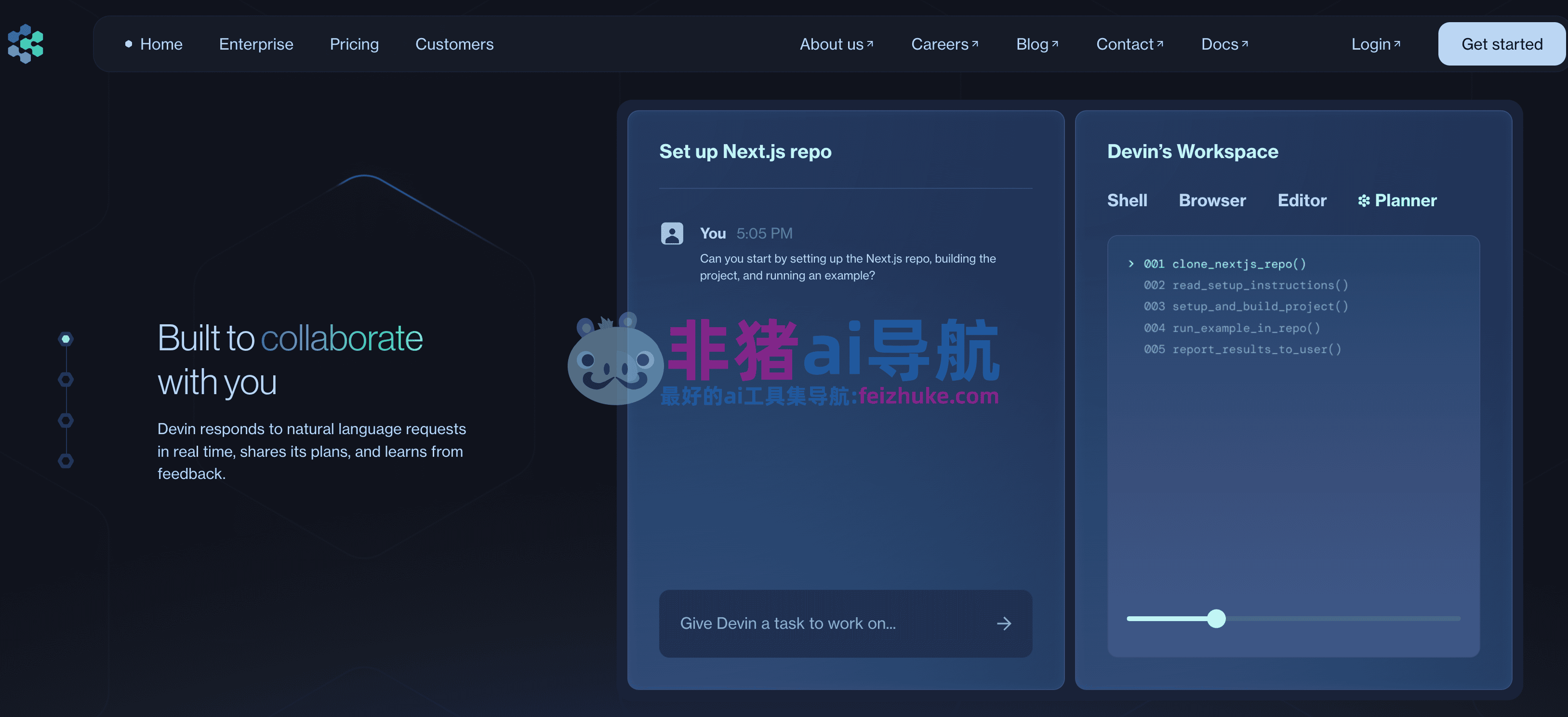Open the Editor workspace tab
Image resolution: width=1568 pixels, height=717 pixels.
click(1302, 200)
